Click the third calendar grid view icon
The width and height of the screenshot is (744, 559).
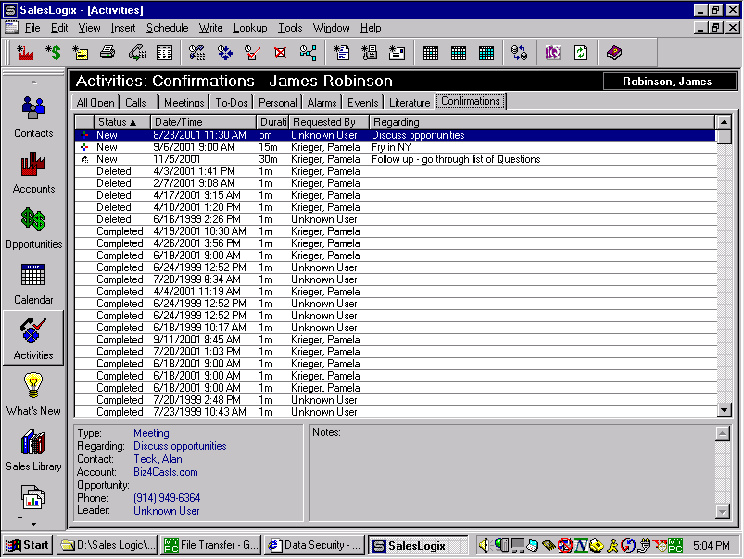click(486, 53)
